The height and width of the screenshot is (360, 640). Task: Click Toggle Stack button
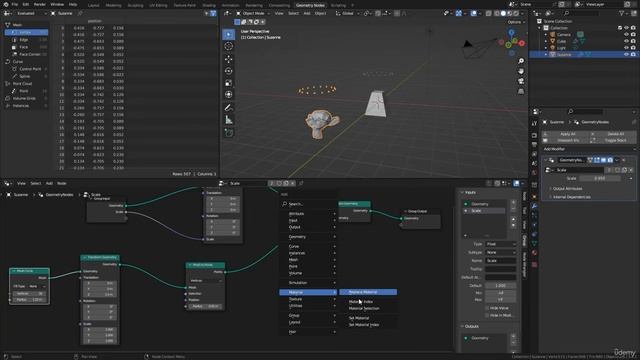point(613,140)
